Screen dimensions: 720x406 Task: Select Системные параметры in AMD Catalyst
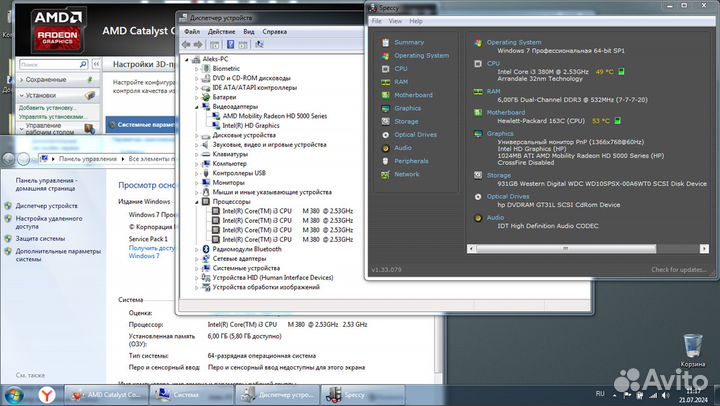click(142, 125)
